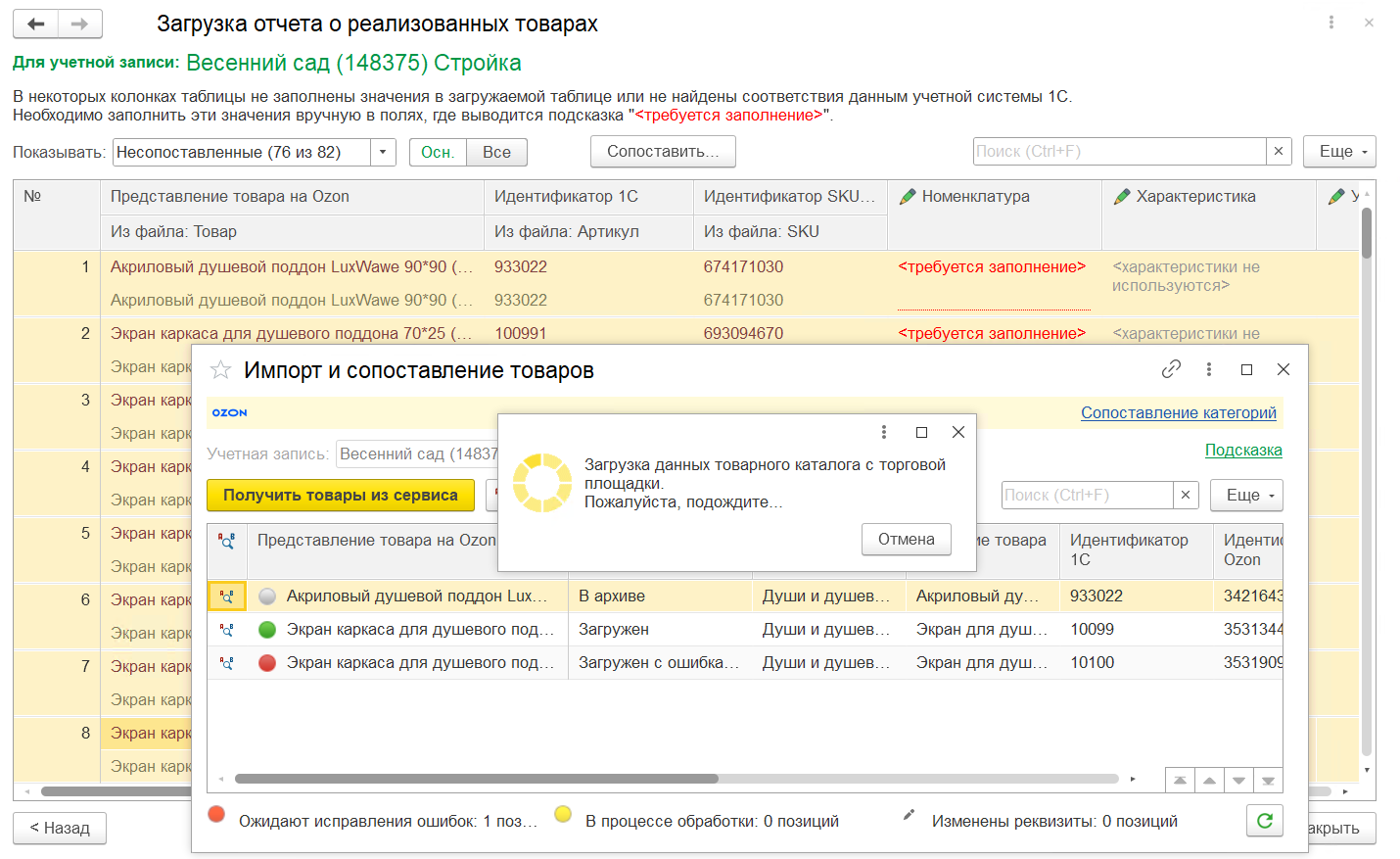This screenshot has width=1400, height=859.
Task: Open the "Сопоставление категорий" link
Action: point(1178,413)
